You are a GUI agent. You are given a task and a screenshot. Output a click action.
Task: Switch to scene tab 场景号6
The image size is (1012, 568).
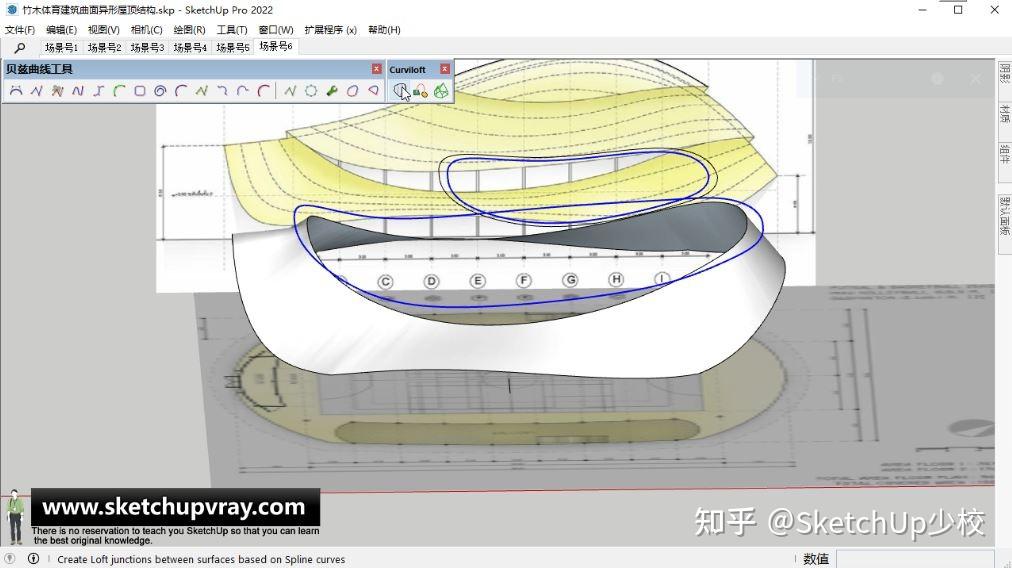(x=276, y=46)
